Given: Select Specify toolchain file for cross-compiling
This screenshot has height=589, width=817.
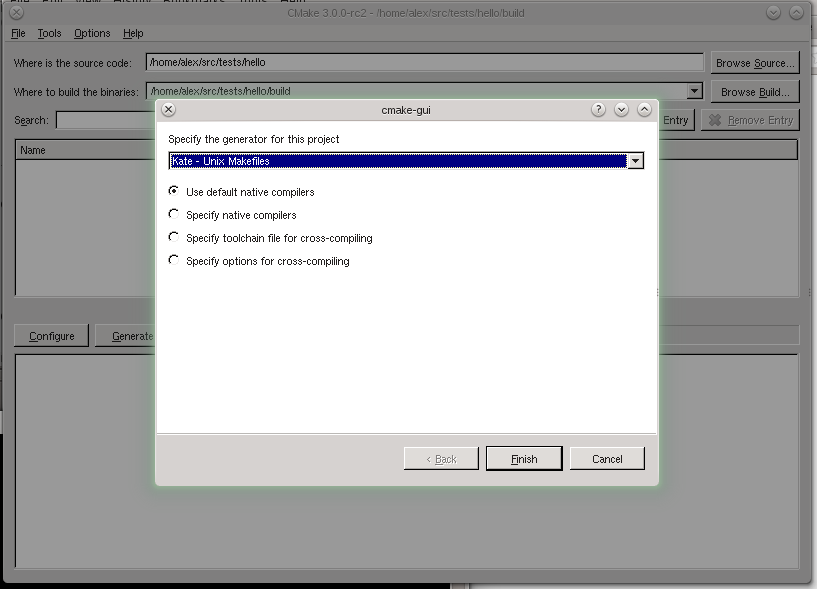Looking at the screenshot, I should click(175, 238).
